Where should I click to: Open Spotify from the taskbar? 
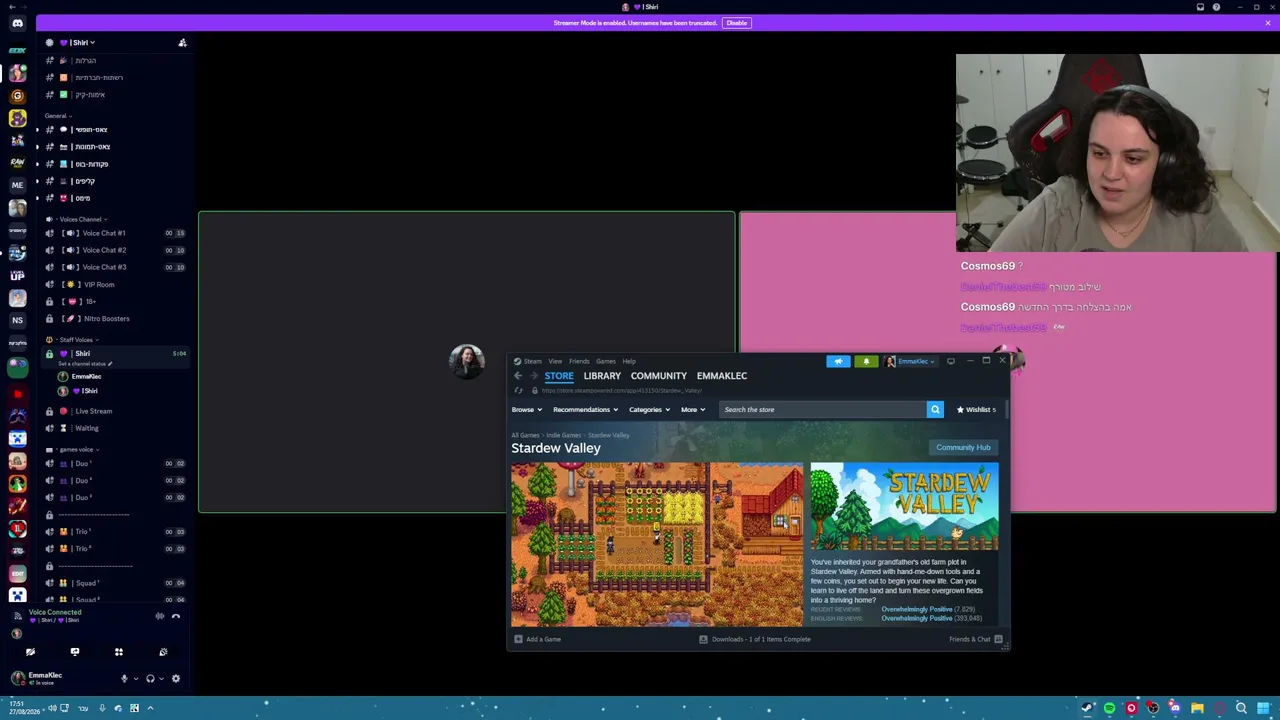[x=1109, y=708]
